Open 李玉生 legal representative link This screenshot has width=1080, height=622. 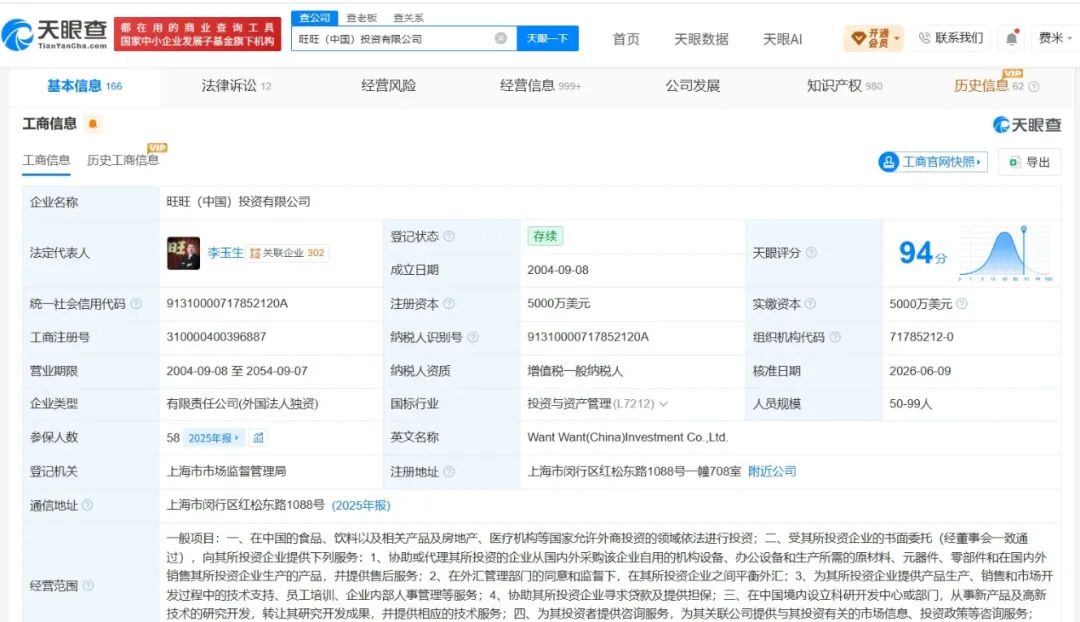click(225, 253)
